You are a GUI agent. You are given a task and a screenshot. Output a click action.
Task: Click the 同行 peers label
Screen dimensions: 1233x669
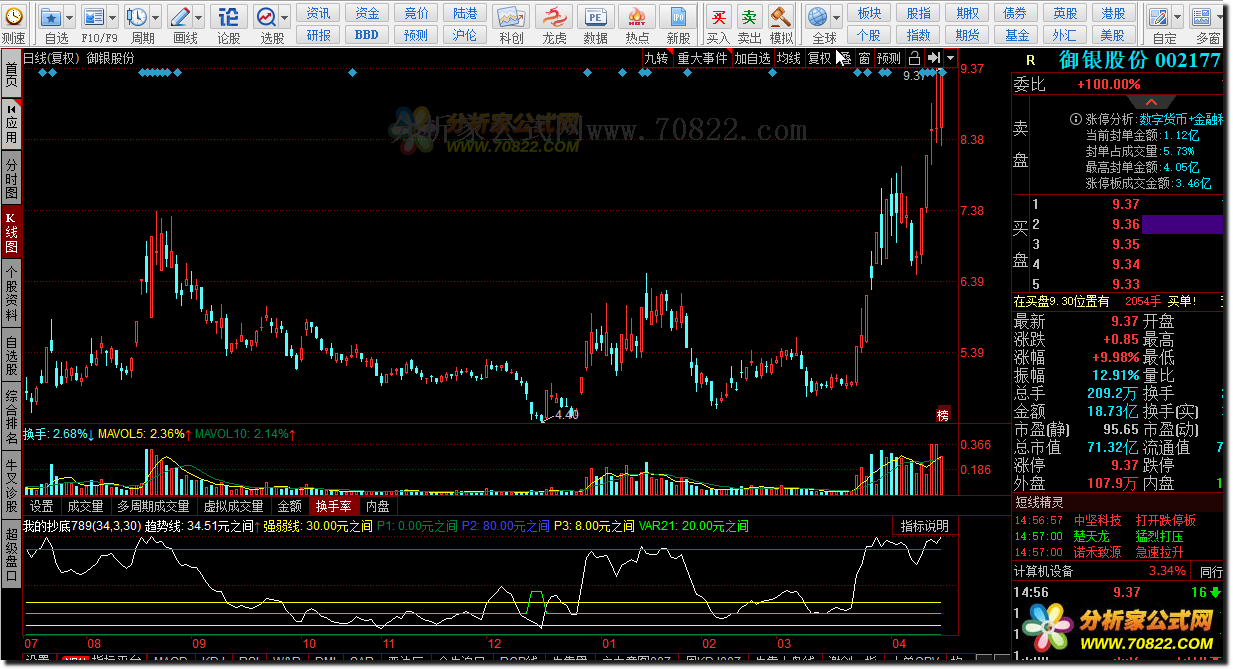click(x=1210, y=571)
